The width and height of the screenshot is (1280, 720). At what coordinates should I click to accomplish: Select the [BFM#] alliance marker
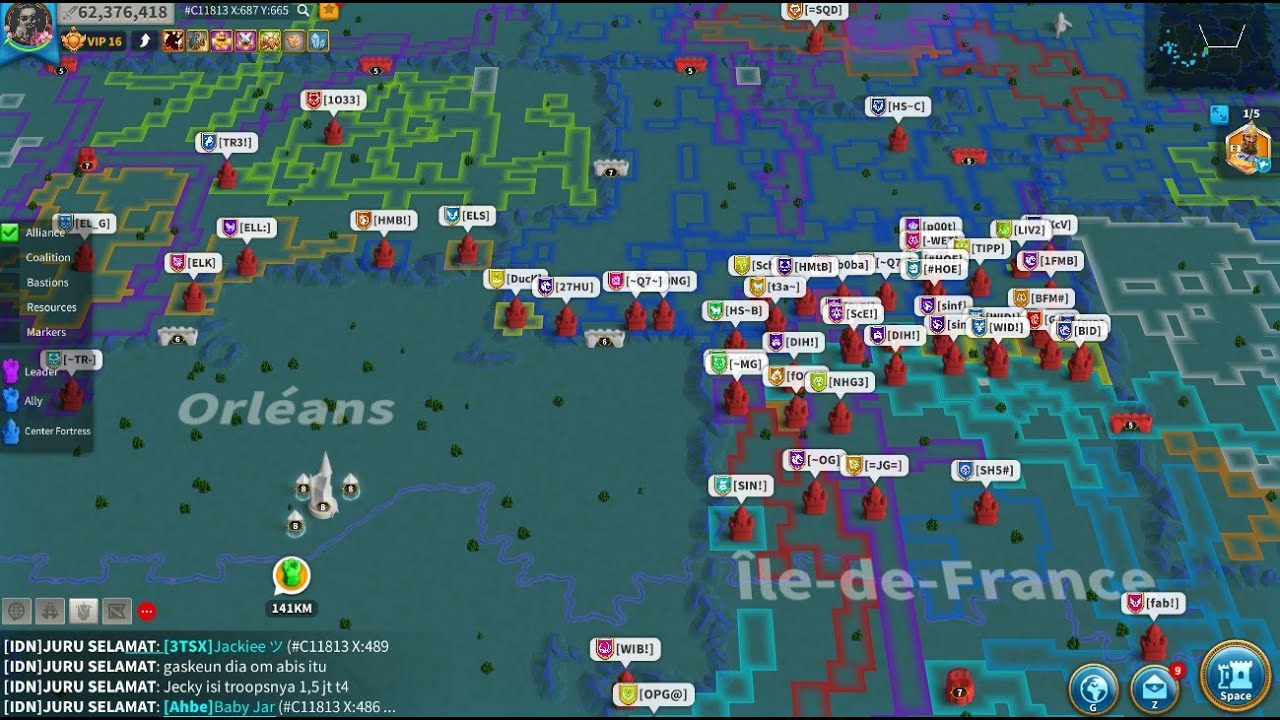tap(1042, 298)
